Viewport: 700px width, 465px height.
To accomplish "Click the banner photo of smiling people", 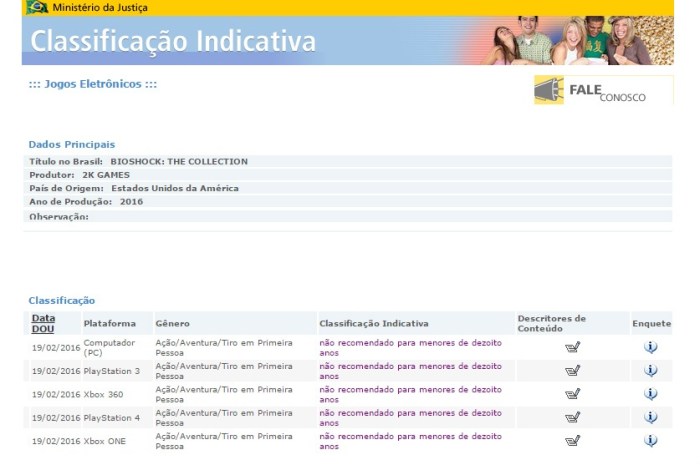I will 576,41.
